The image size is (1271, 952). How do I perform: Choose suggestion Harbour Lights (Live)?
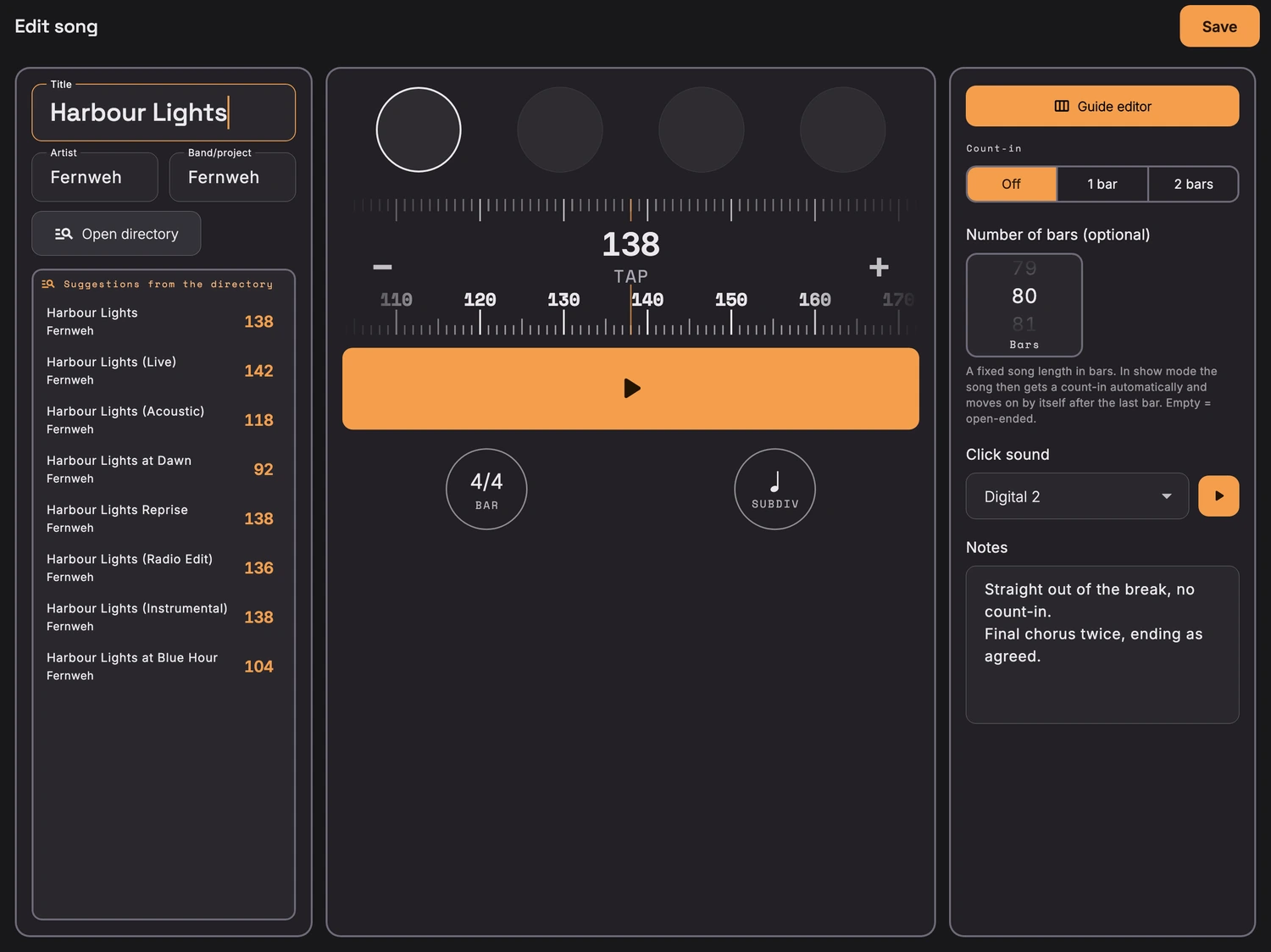(x=164, y=371)
